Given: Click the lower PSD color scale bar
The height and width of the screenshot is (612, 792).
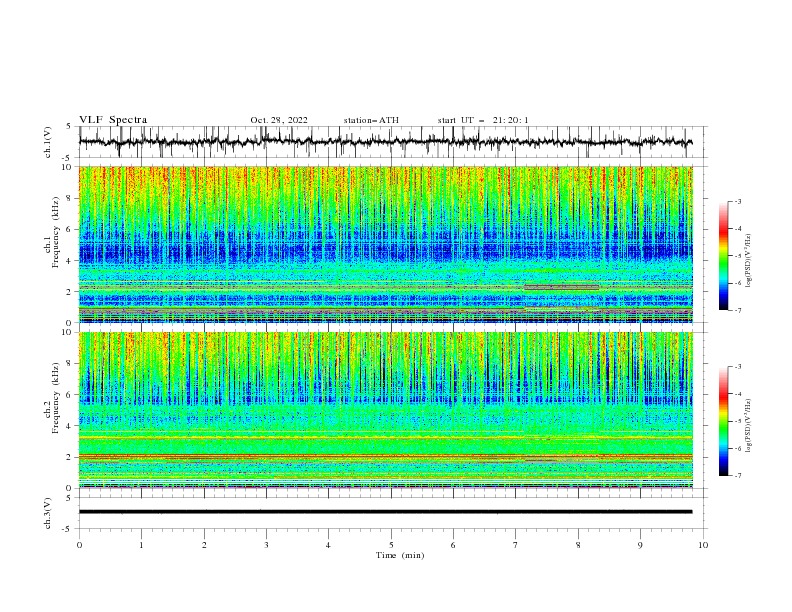Looking at the screenshot, I should (x=724, y=421).
